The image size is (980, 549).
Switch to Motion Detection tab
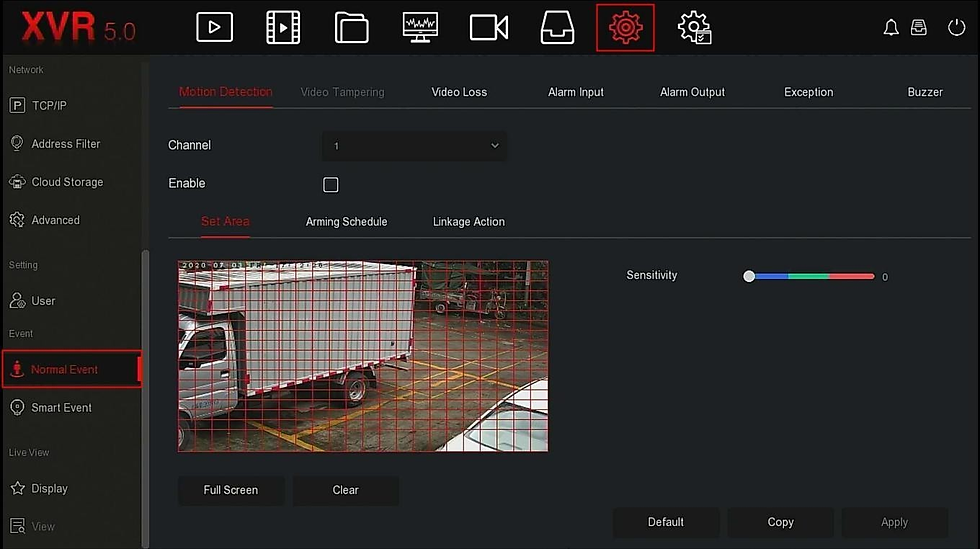[226, 92]
